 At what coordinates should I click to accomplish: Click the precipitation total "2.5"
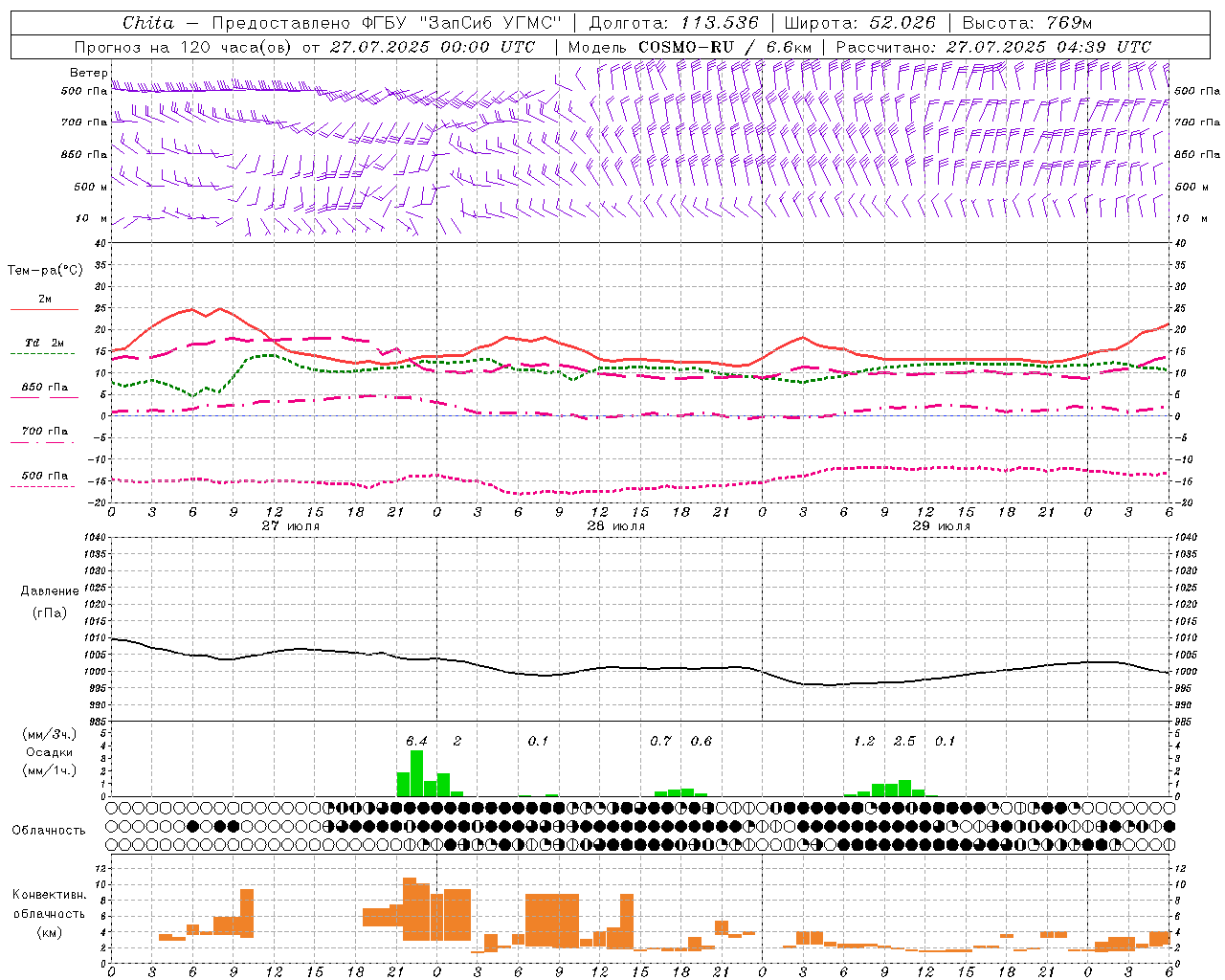coord(904,742)
